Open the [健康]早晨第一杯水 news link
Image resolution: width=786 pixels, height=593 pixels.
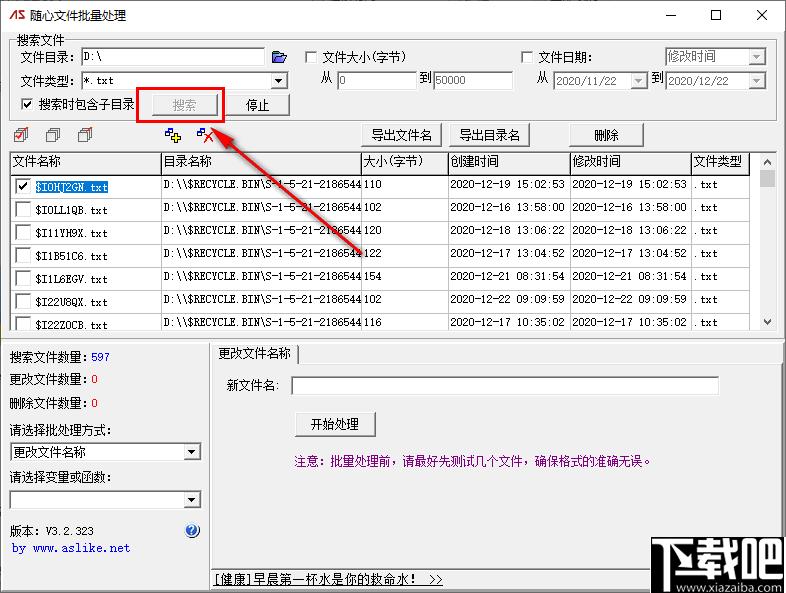(328, 579)
